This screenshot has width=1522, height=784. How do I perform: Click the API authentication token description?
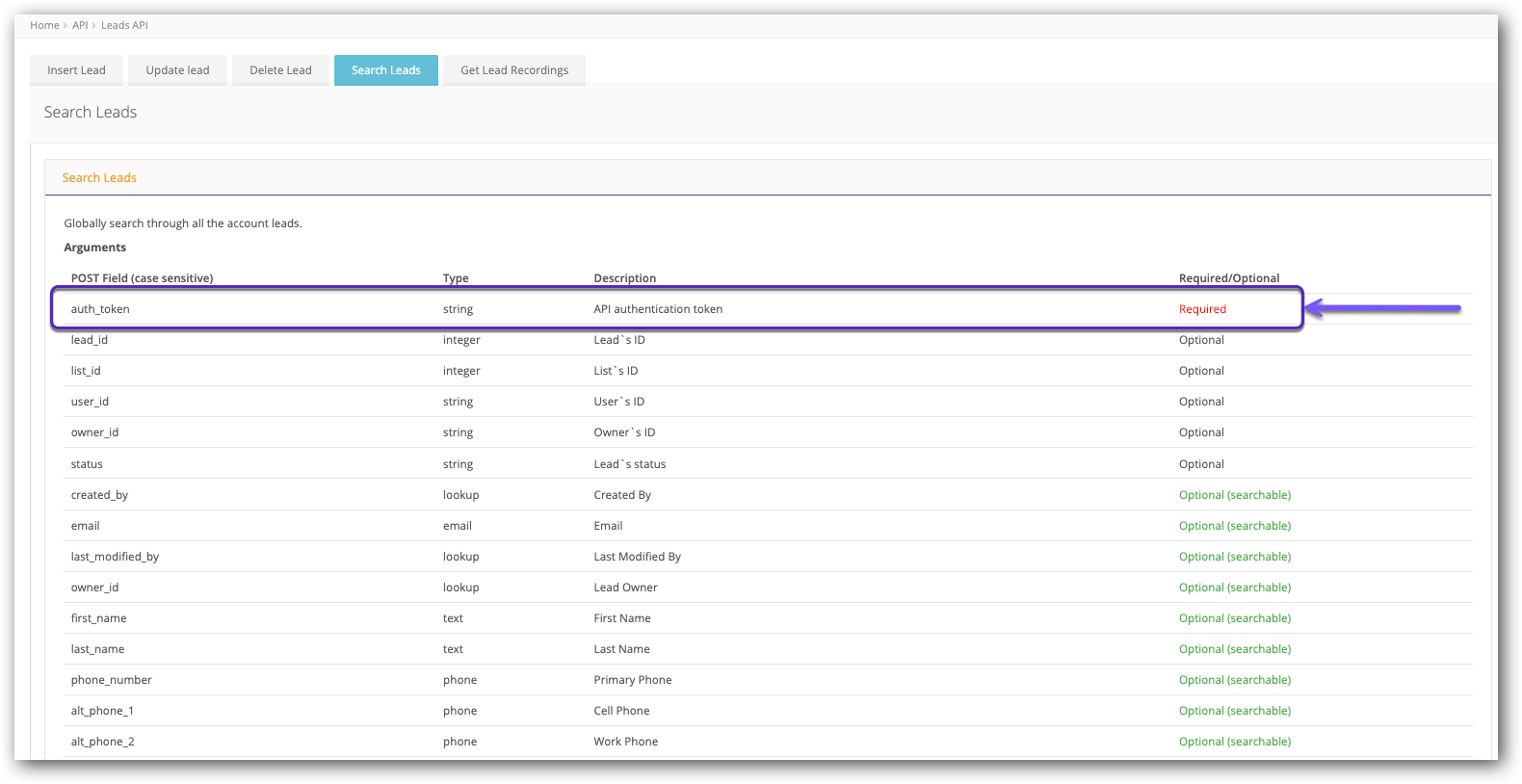658,309
